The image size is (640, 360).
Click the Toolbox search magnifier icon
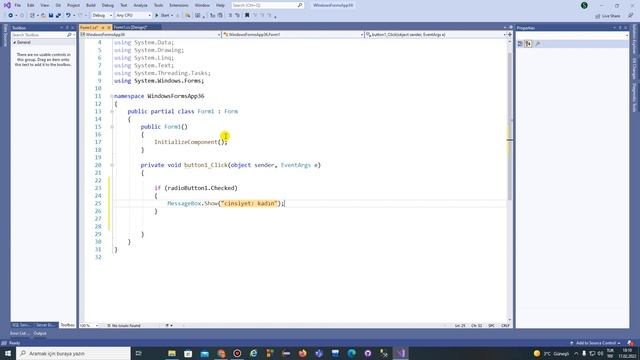pos(69,35)
